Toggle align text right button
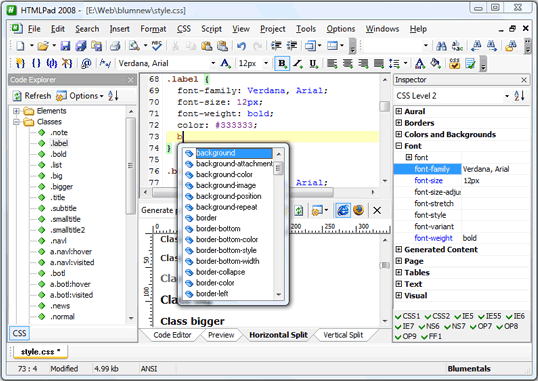538x381 pixels. pyautogui.click(x=363, y=64)
